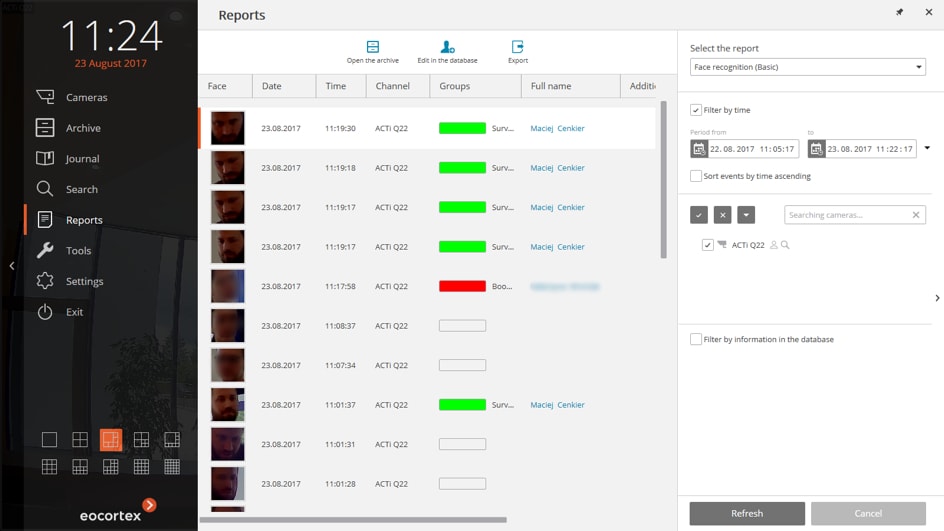
Task: Click the red group swatch for the 11:17:58 event
Action: [462, 286]
